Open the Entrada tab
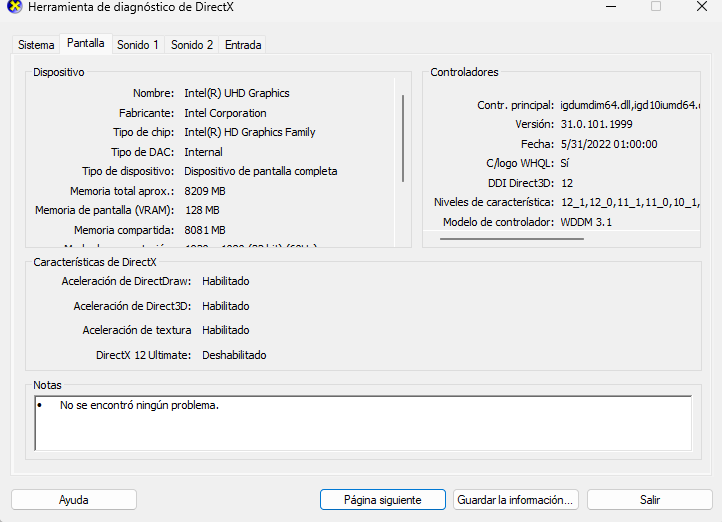722x522 pixels. 243,45
